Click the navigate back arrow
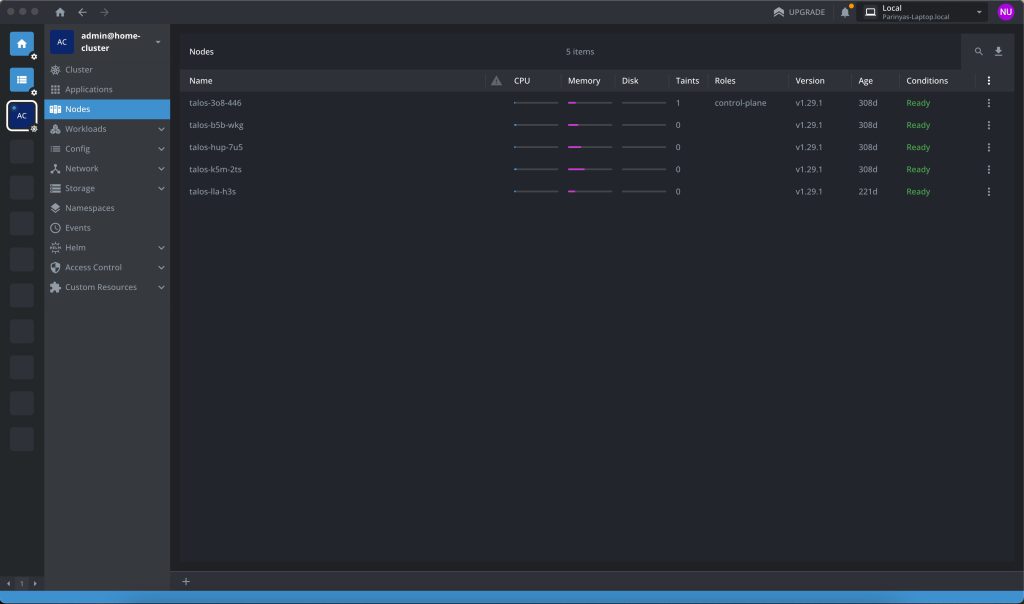This screenshot has height=604, width=1024. coord(82,12)
